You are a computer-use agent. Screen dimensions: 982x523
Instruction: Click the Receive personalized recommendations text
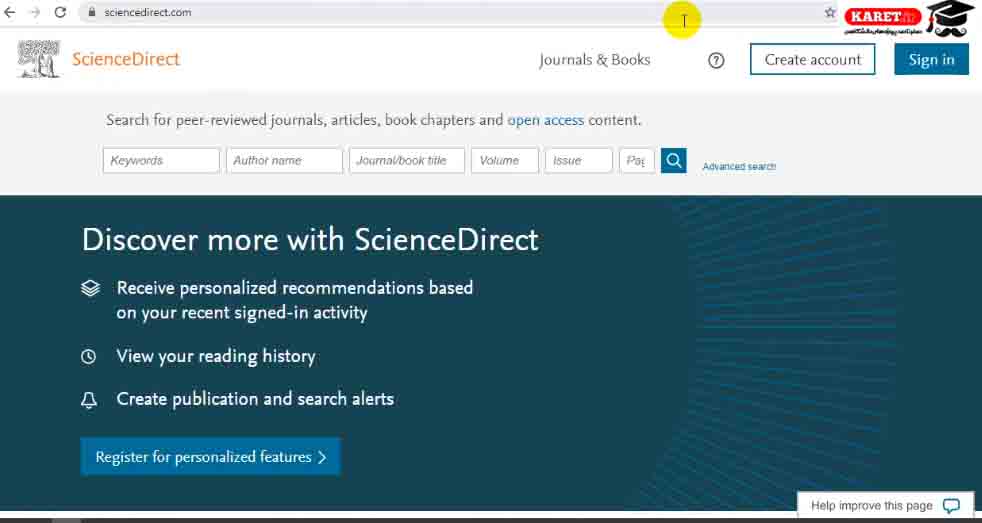294,300
